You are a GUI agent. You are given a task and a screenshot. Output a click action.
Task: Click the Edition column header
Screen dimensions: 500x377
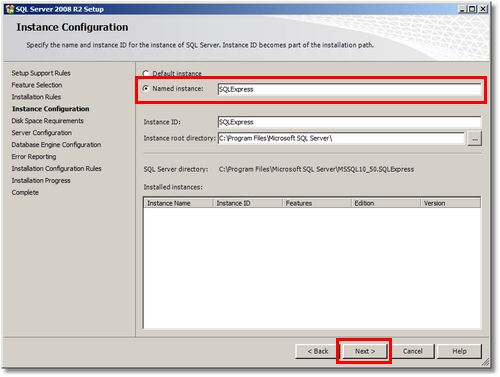[386, 203]
